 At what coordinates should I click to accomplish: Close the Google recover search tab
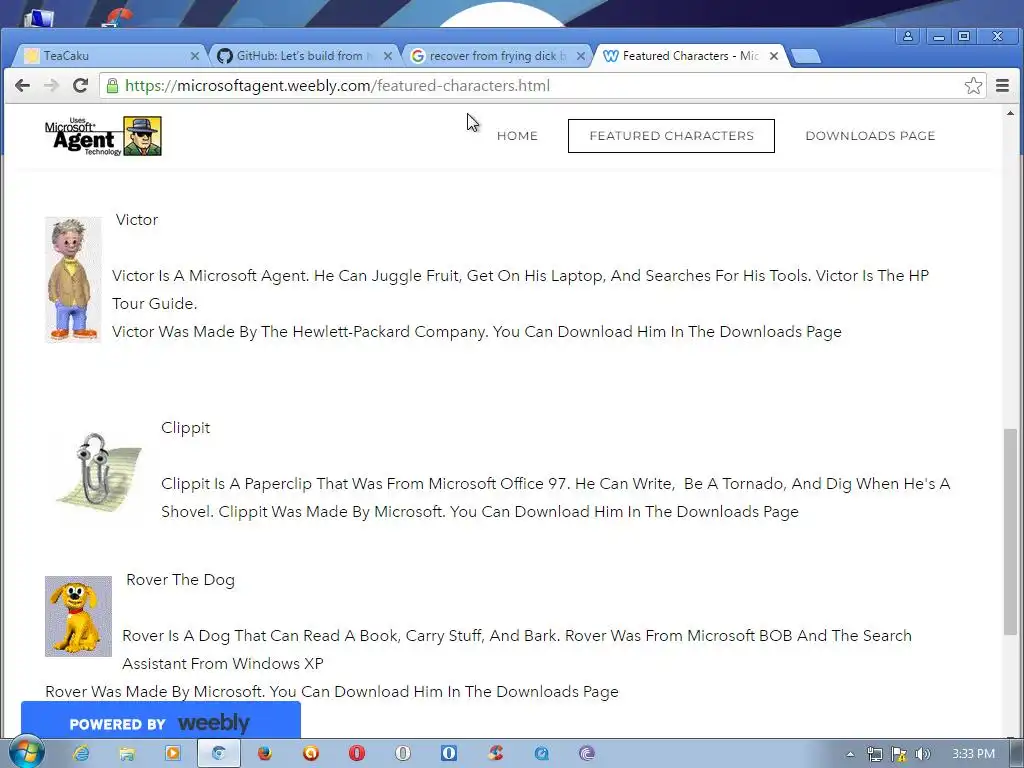(581, 56)
